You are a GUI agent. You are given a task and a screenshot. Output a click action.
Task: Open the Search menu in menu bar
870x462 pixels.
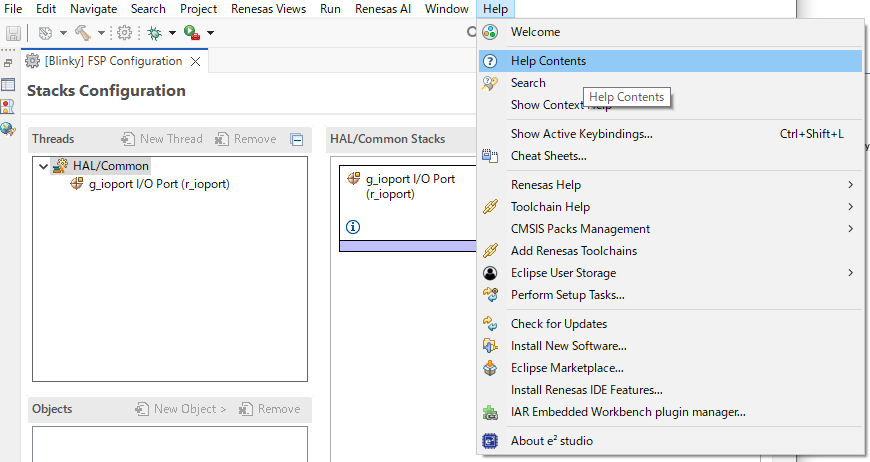148,9
